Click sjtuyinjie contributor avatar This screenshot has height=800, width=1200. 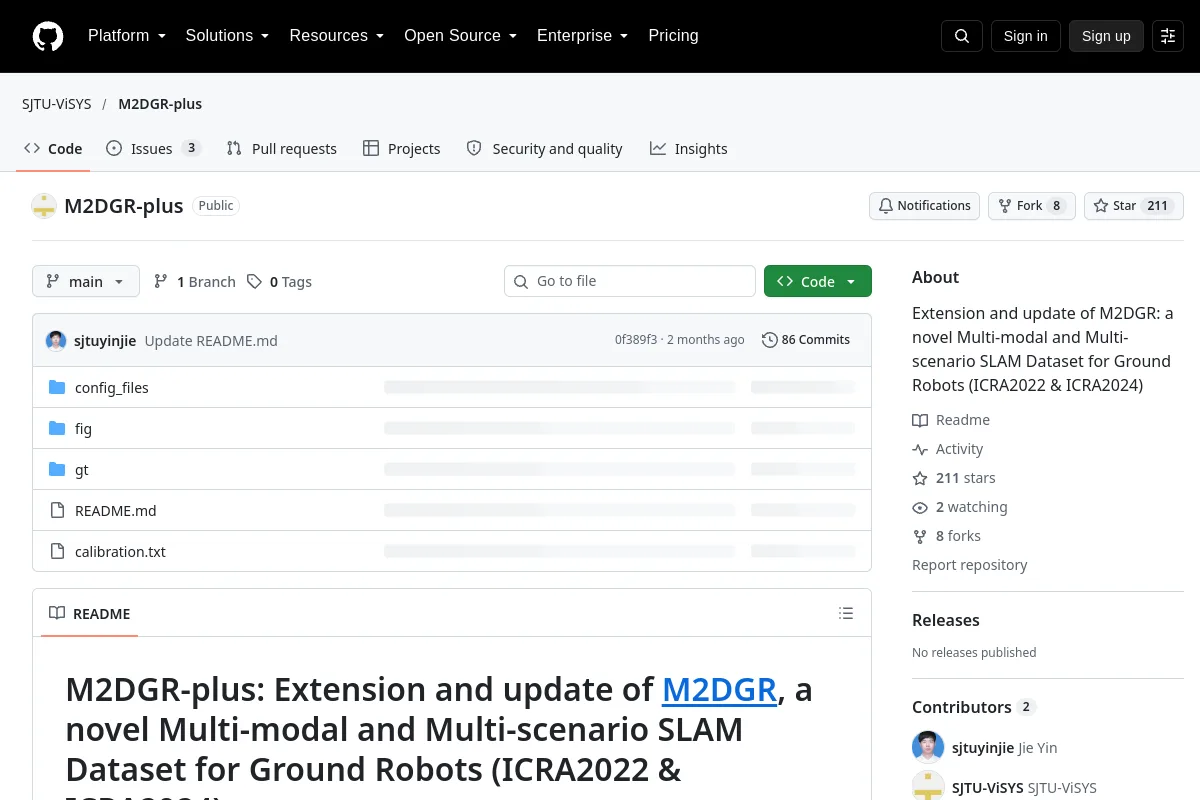pyautogui.click(x=928, y=747)
